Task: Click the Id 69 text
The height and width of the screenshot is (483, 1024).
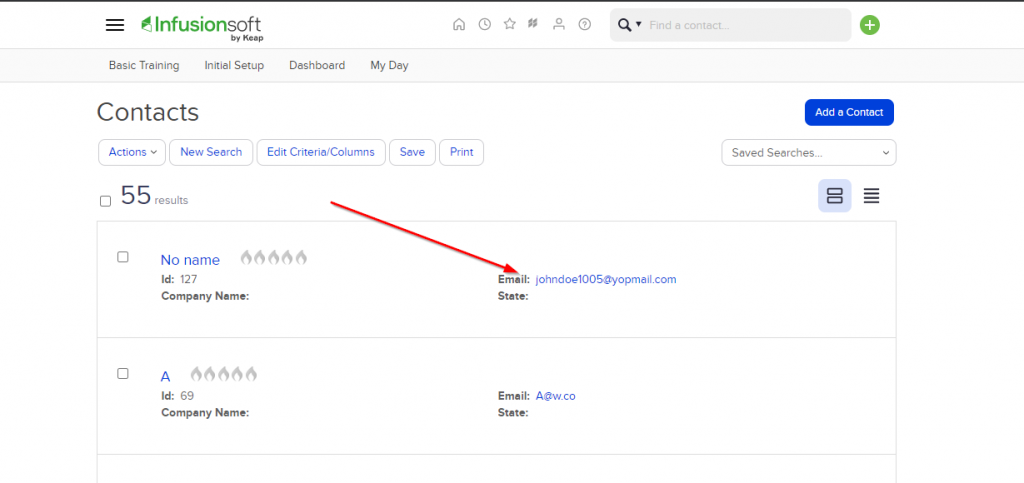Action: click(178, 396)
